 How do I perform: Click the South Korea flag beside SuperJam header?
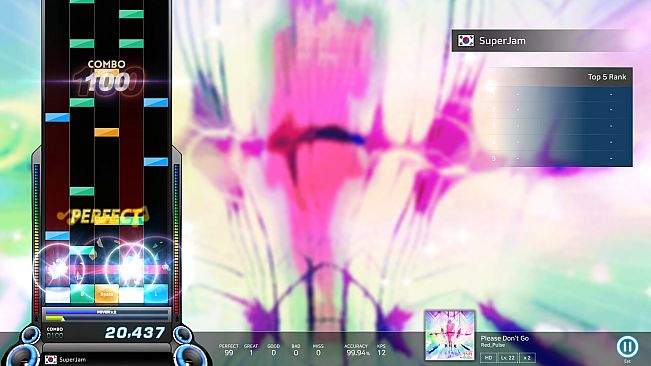tap(466, 40)
